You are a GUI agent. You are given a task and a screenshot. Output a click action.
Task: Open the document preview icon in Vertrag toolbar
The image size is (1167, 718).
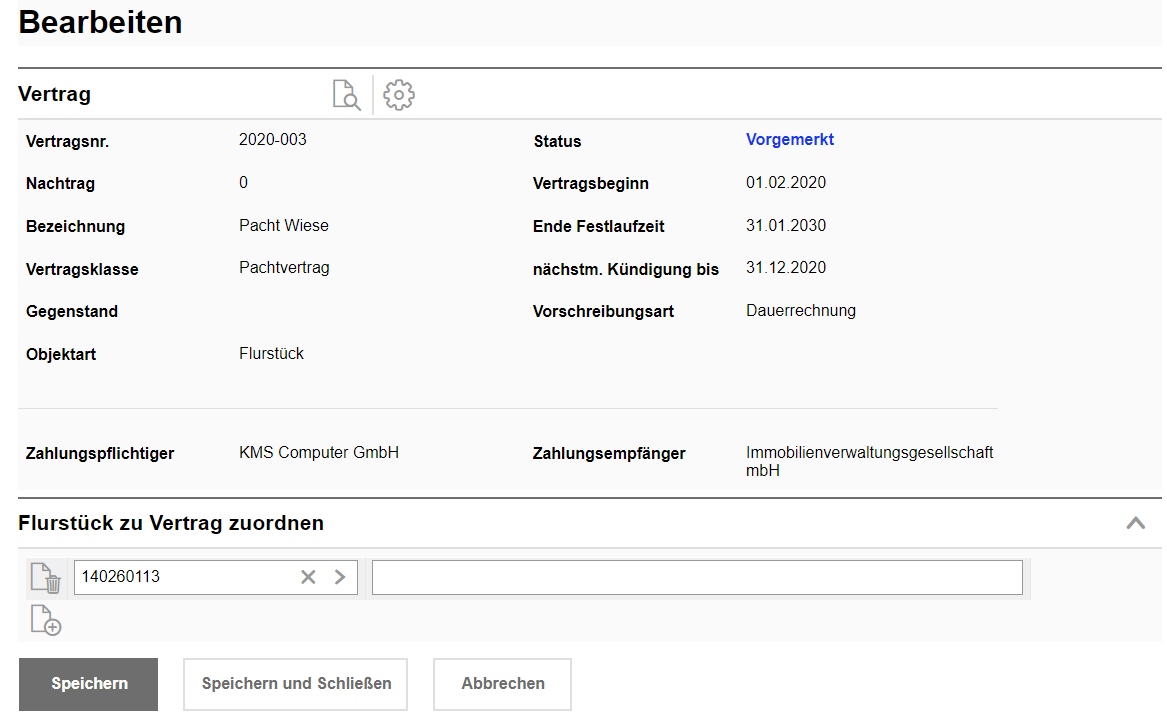345,95
